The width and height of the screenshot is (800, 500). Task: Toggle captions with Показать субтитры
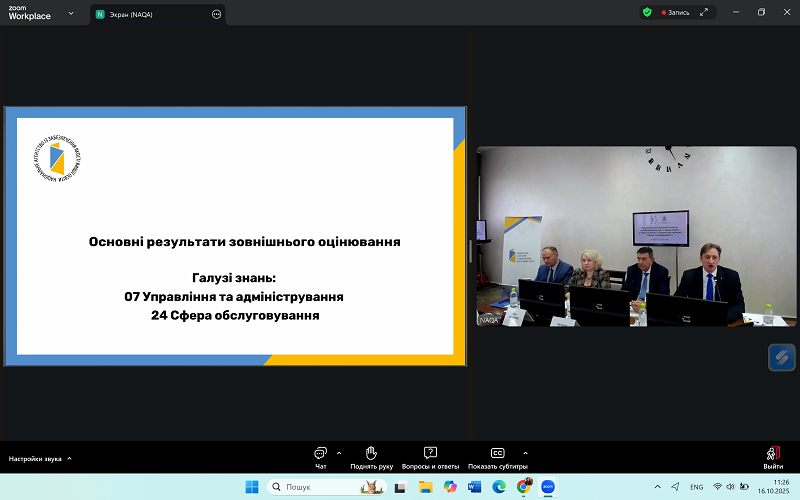[x=497, y=457]
